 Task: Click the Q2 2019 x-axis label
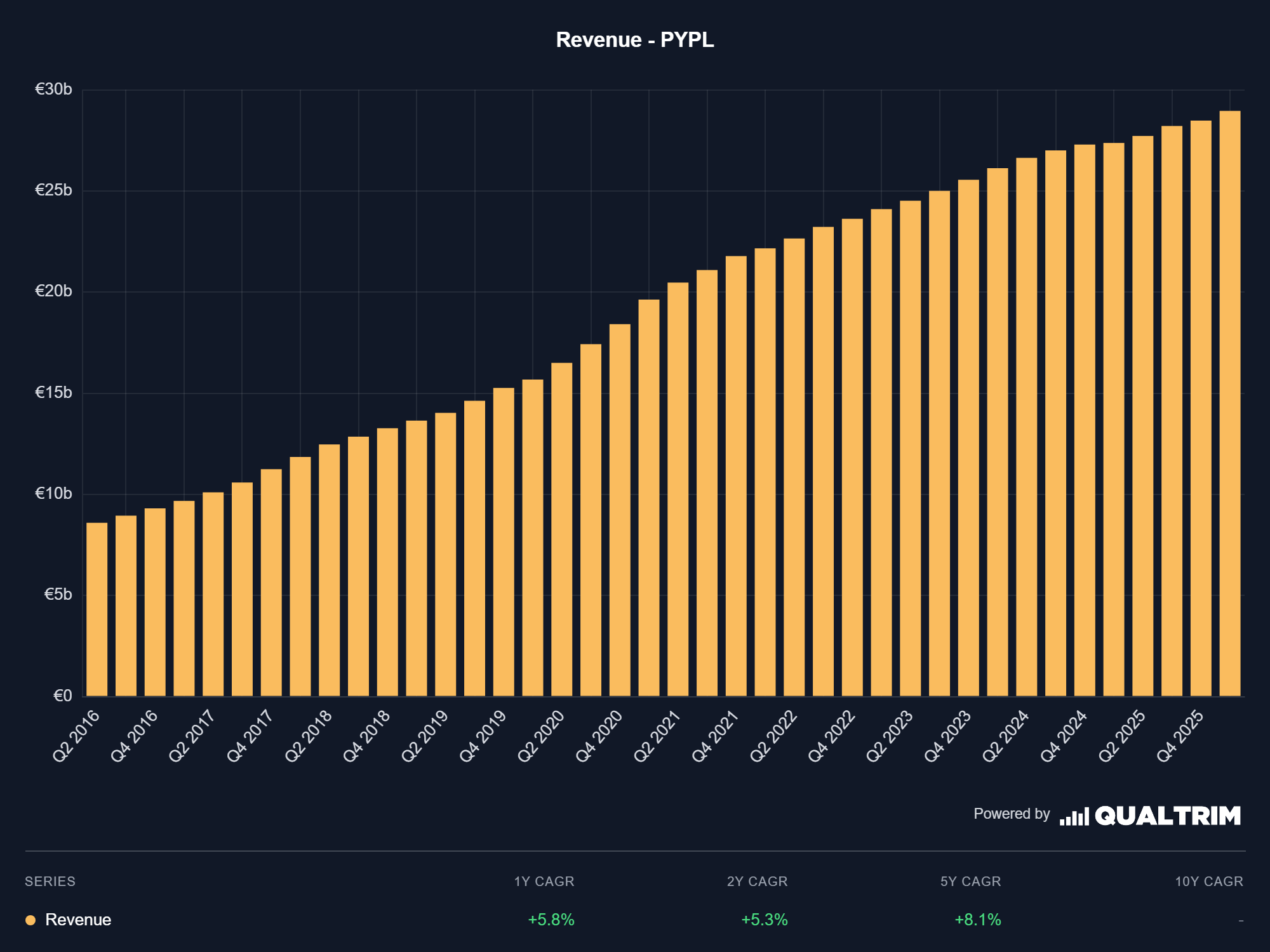coord(425,736)
